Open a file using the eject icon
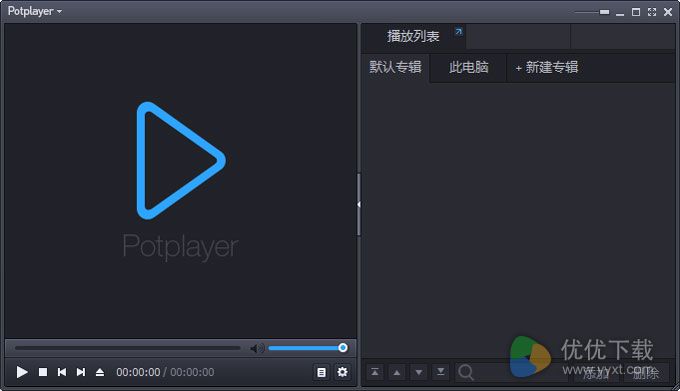This screenshot has width=680, height=391. 100,372
